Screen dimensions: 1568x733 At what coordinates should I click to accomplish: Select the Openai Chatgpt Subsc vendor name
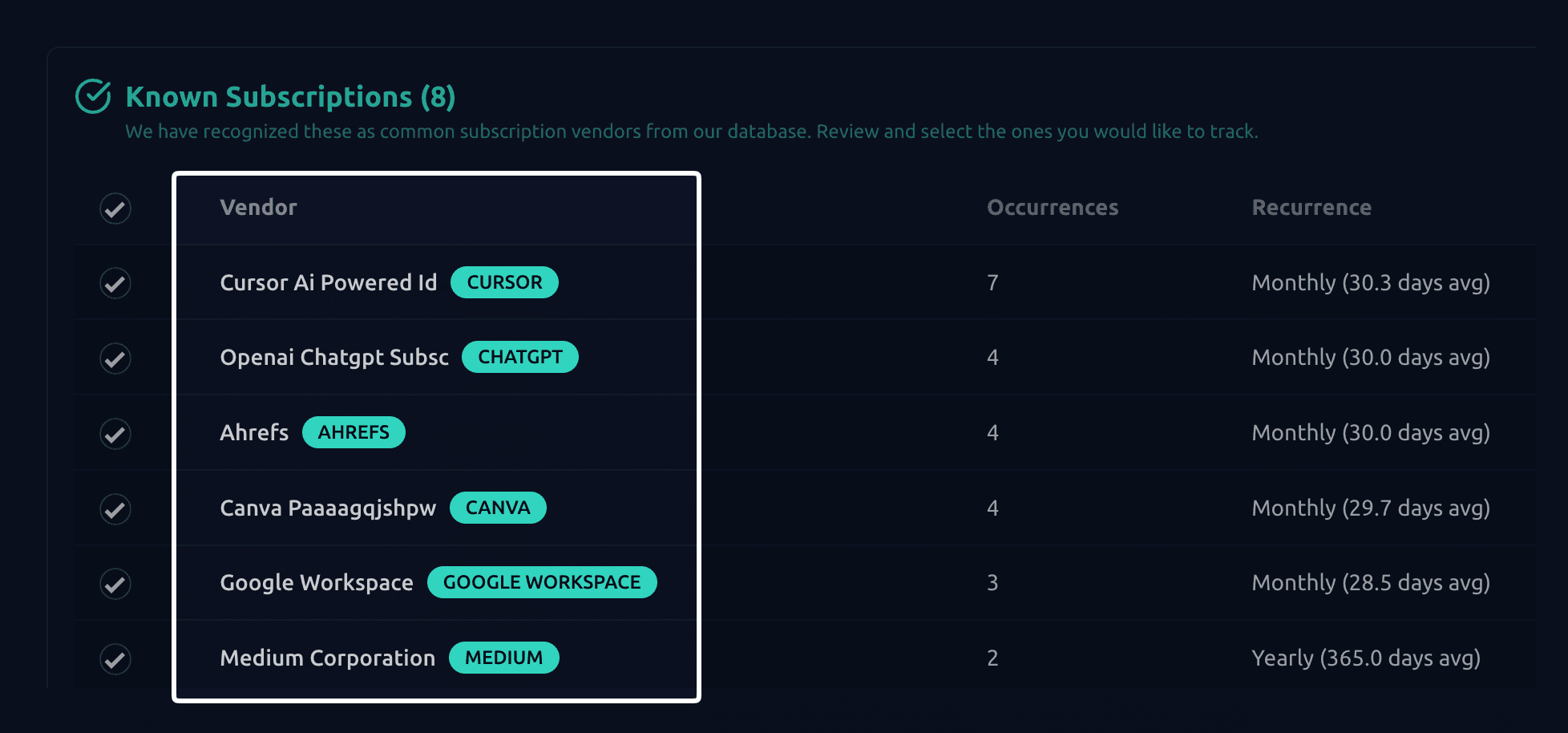point(334,358)
